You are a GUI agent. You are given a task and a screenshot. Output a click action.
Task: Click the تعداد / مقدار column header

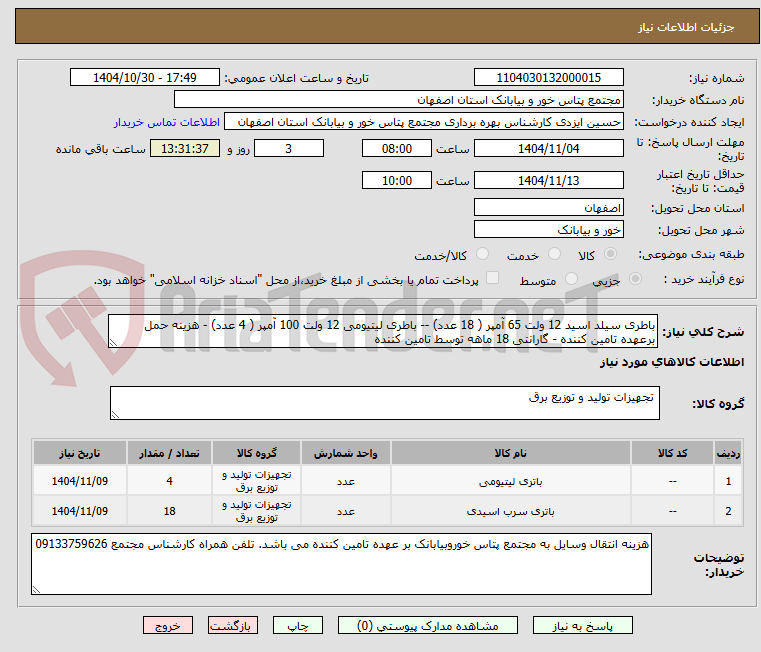pyautogui.click(x=169, y=453)
